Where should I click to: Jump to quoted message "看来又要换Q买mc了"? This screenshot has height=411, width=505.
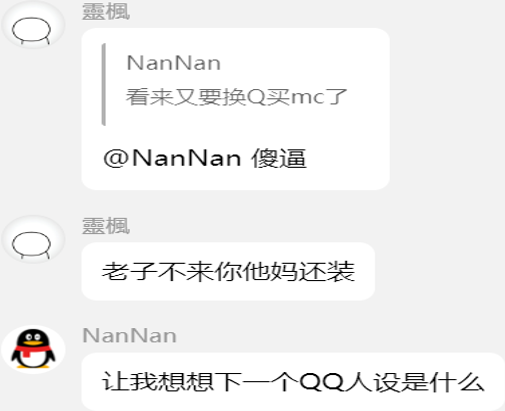click(236, 97)
